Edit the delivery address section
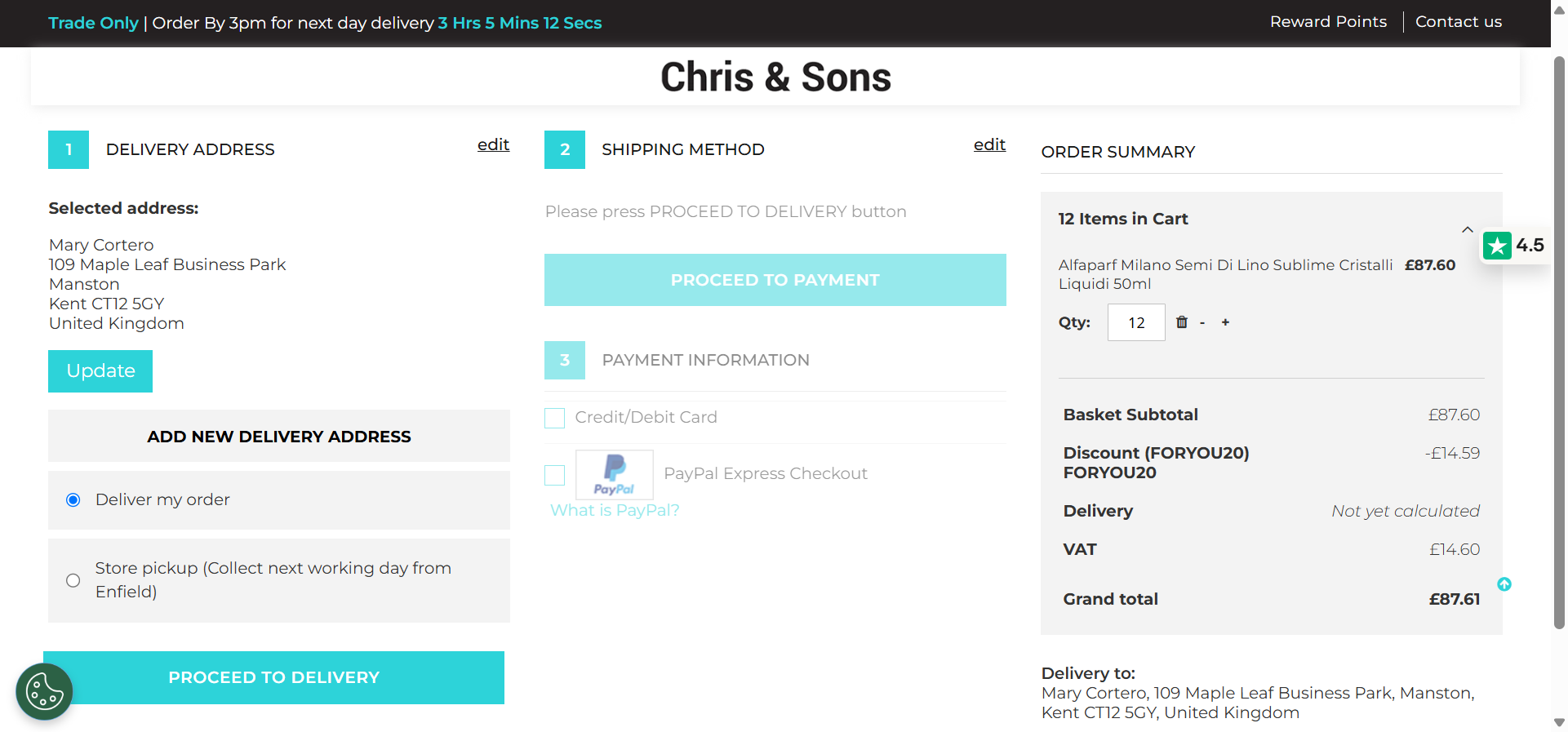 [x=493, y=144]
